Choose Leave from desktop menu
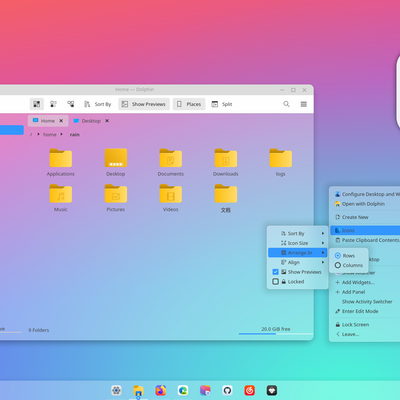Viewport: 400px width, 400px height. 366,334
